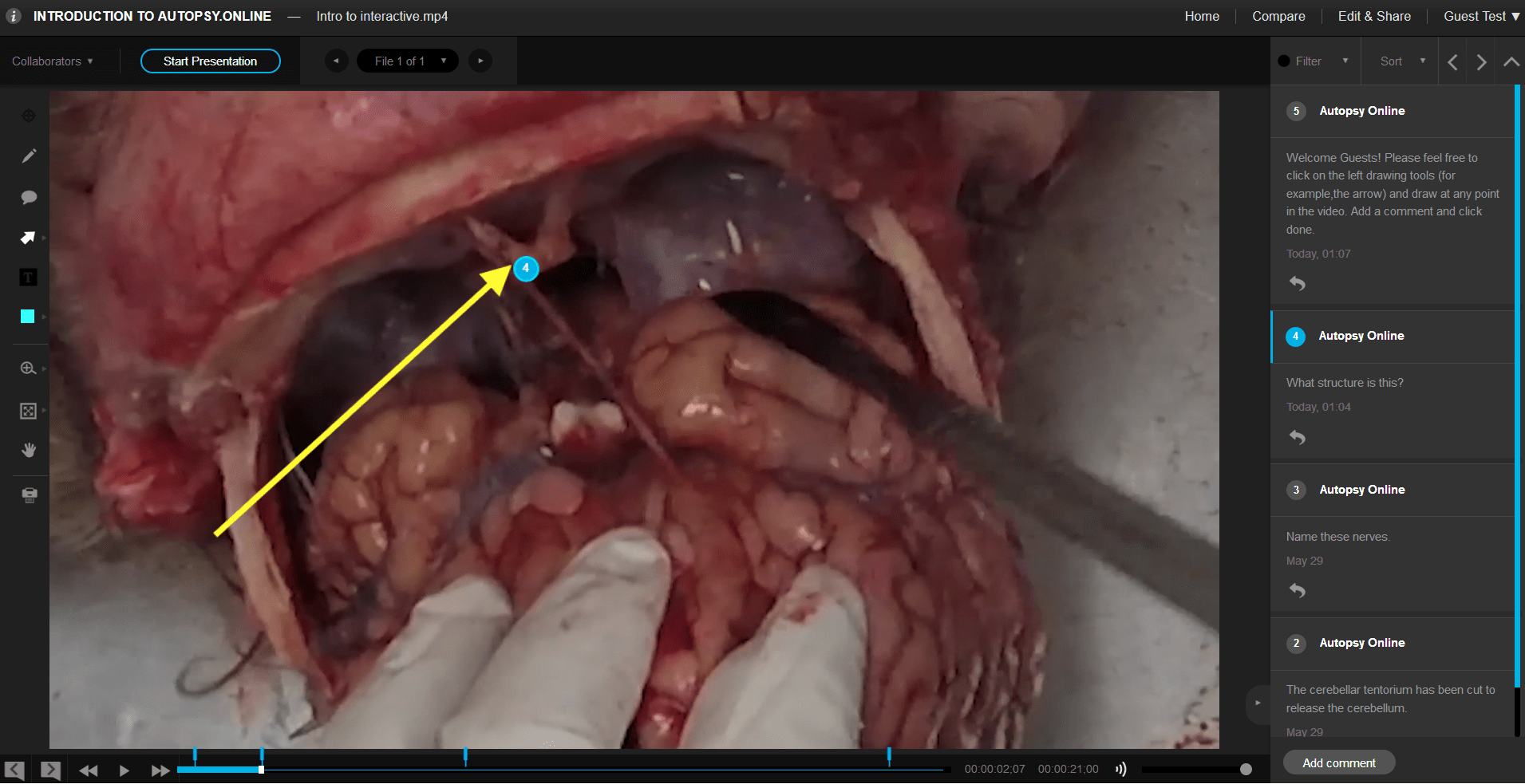Image resolution: width=1525 pixels, height=784 pixels.
Task: Click the cerebellar tentorium comment text
Action: pos(1391,699)
